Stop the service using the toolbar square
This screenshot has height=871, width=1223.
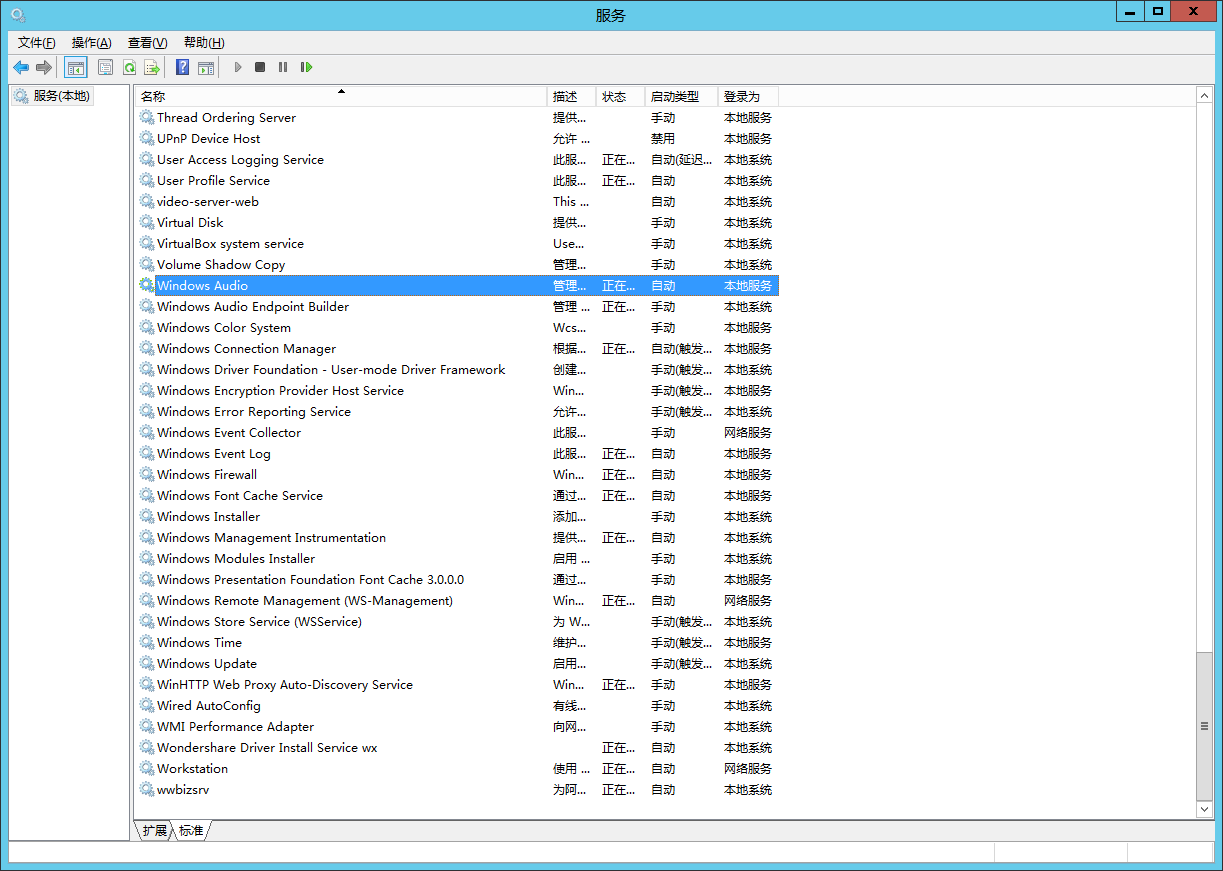(x=260, y=67)
